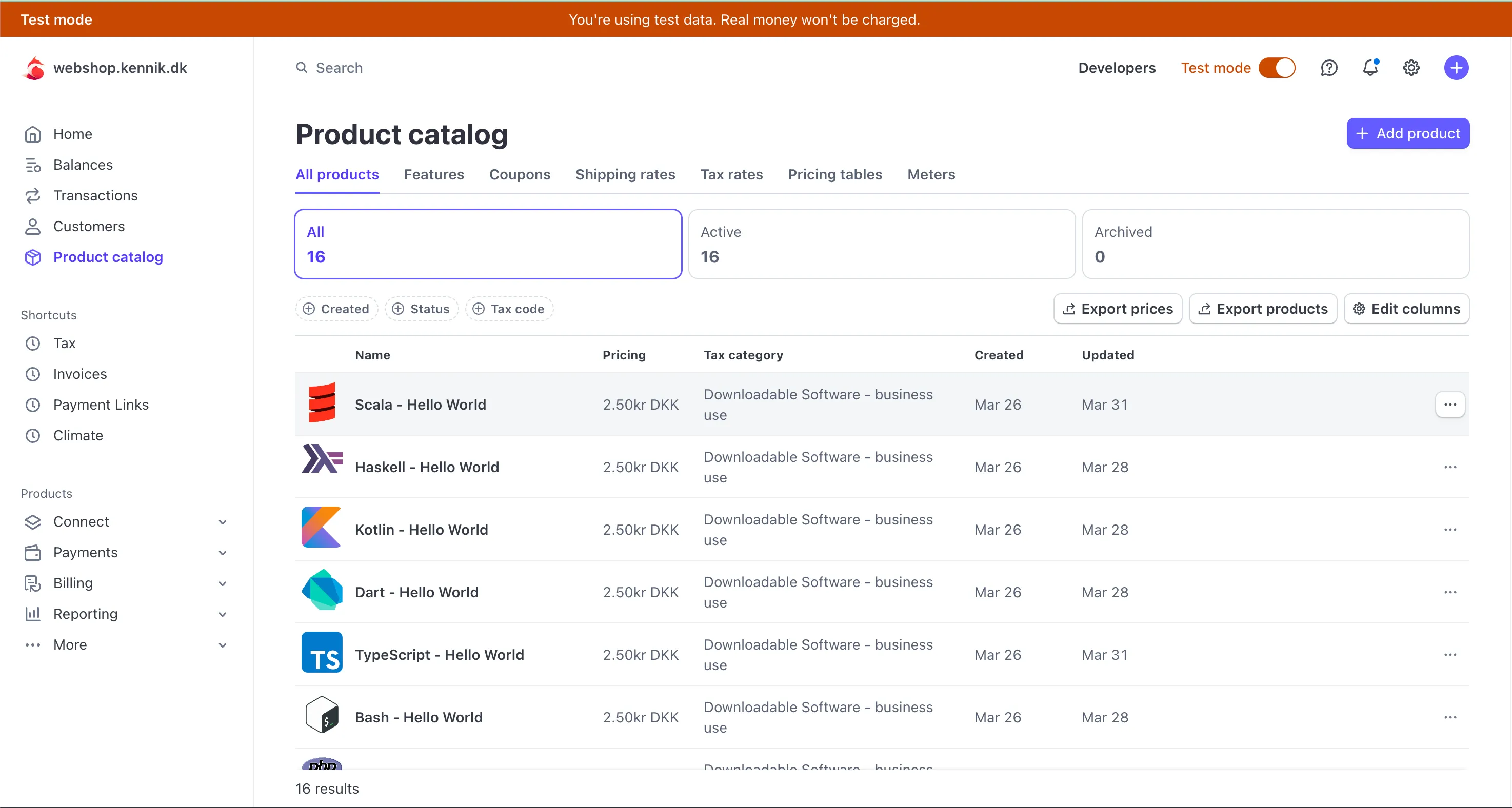Add a Tax code filter
The image size is (1512, 808).
[509, 309]
